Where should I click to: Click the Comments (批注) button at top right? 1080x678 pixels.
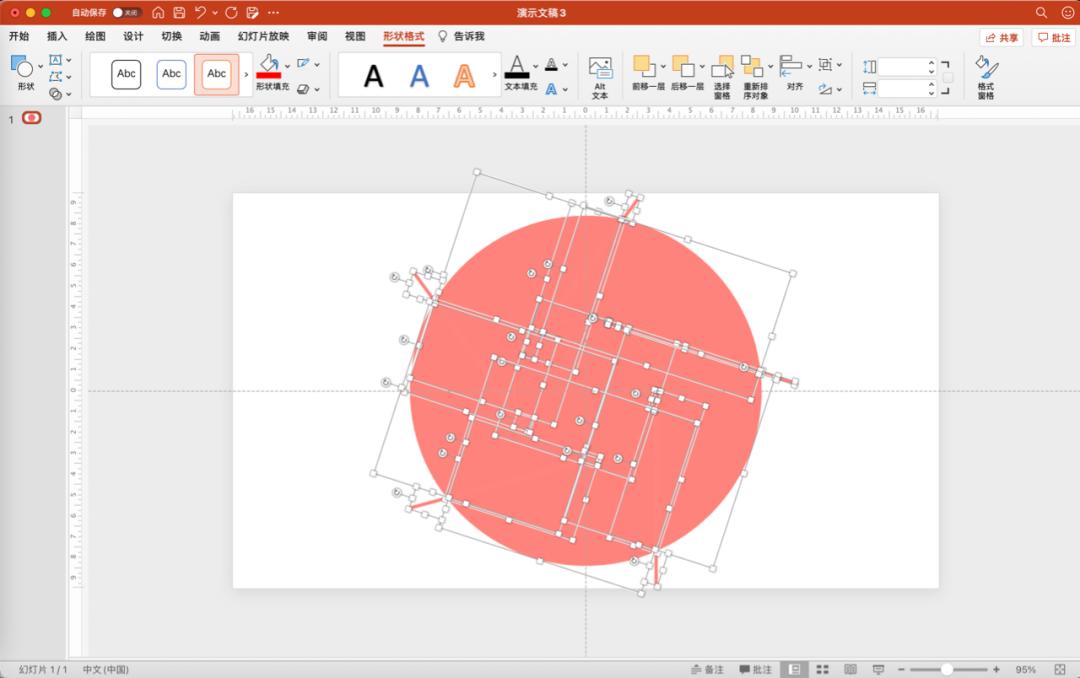click(x=1054, y=37)
